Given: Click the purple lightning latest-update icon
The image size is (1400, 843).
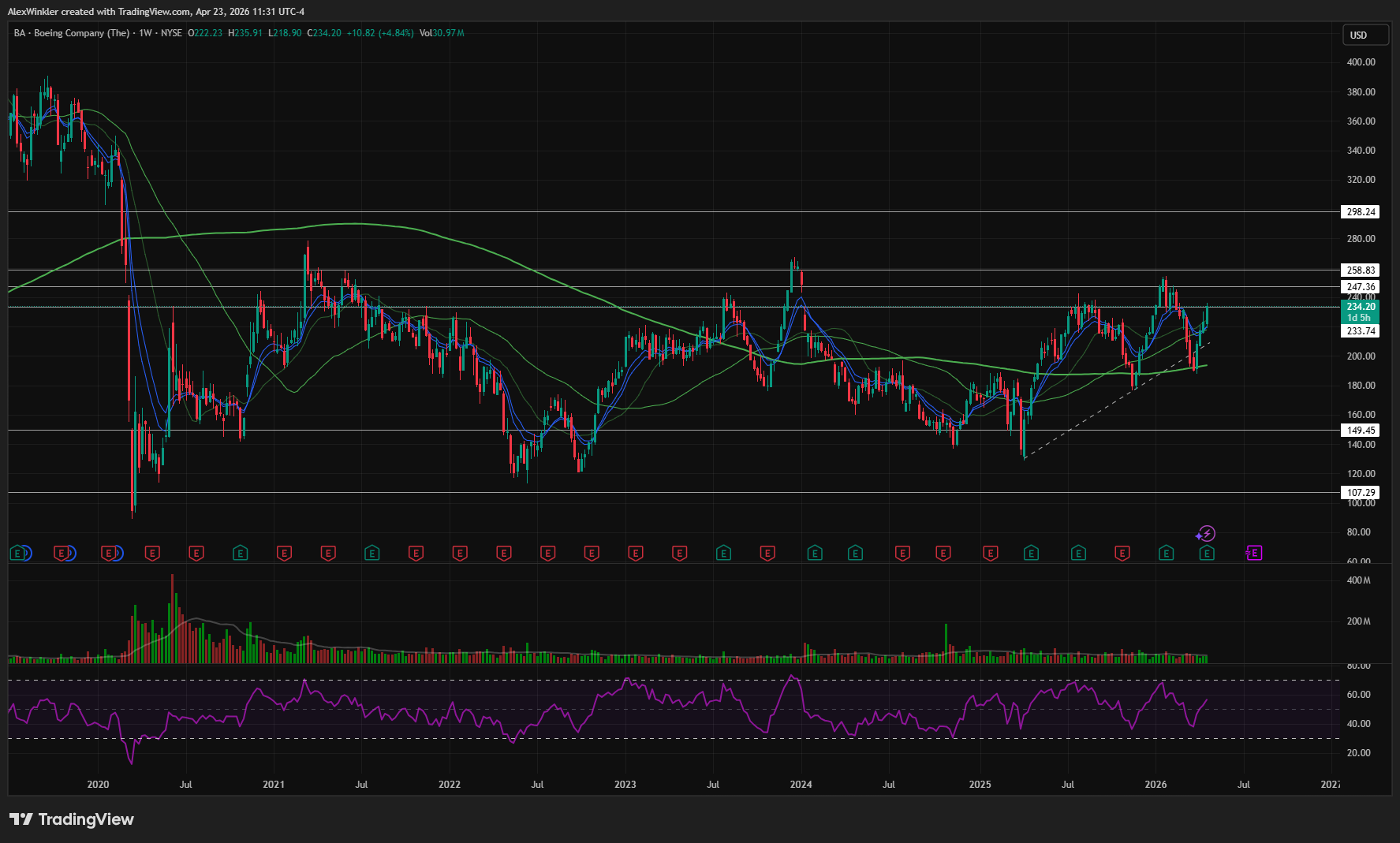Looking at the screenshot, I should [1206, 534].
